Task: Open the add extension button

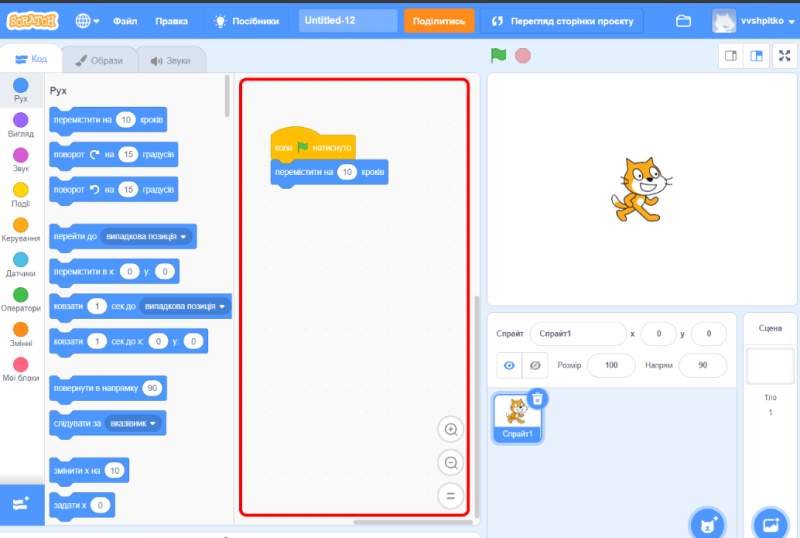Action: coord(21,503)
